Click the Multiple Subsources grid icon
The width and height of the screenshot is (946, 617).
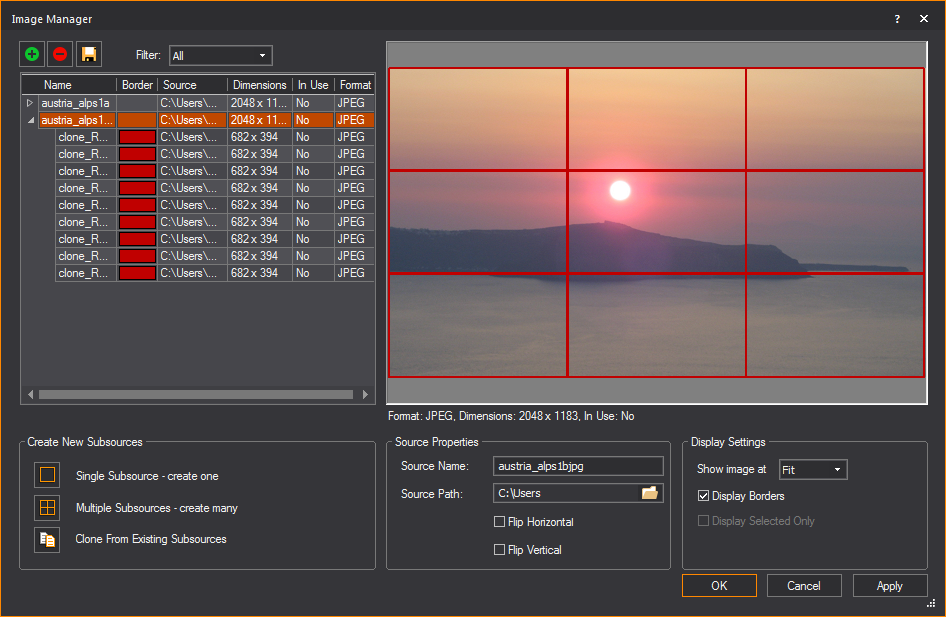[x=47, y=508]
